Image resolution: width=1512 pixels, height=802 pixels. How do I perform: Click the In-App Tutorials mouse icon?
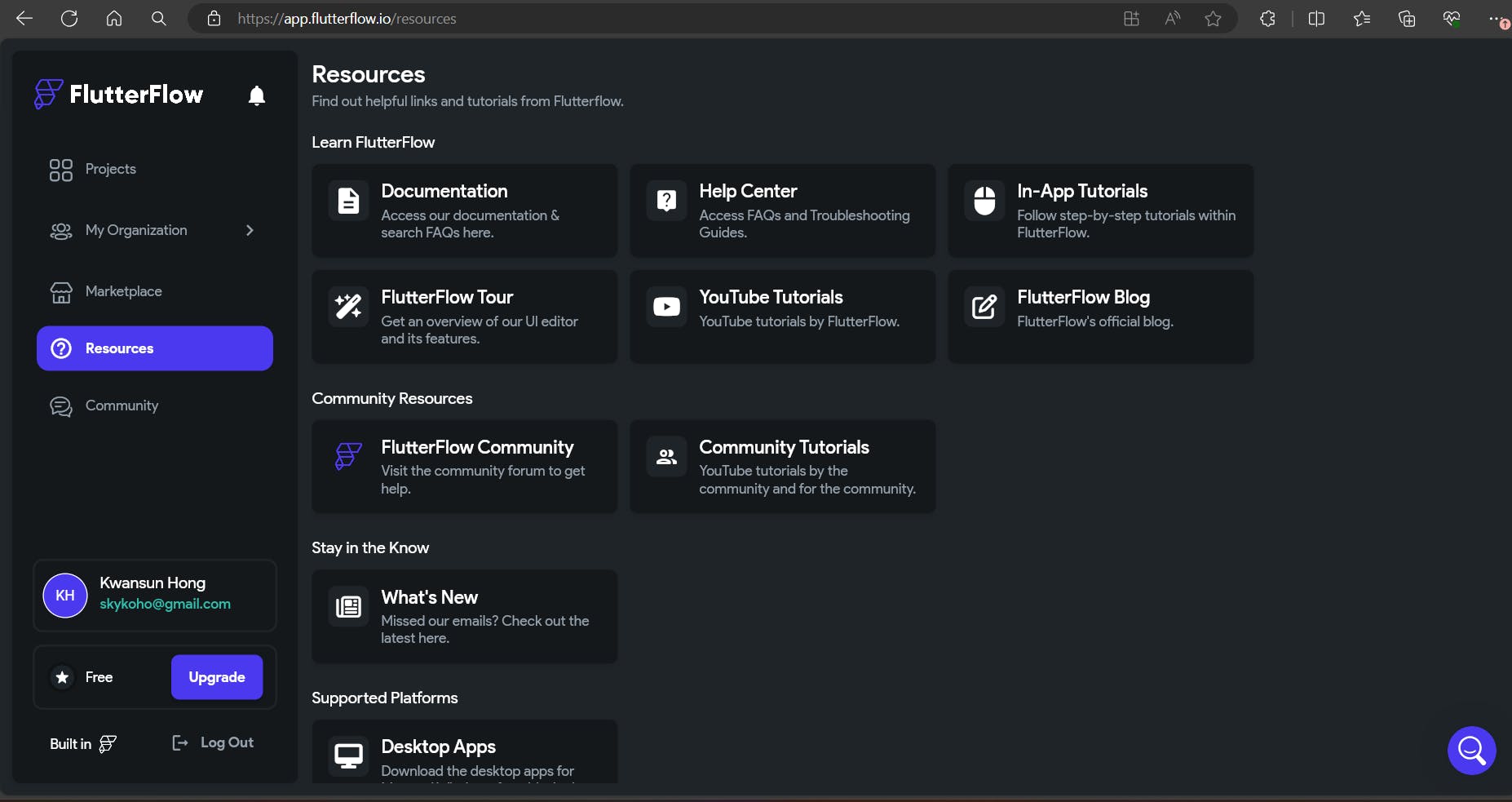pyautogui.click(x=984, y=200)
